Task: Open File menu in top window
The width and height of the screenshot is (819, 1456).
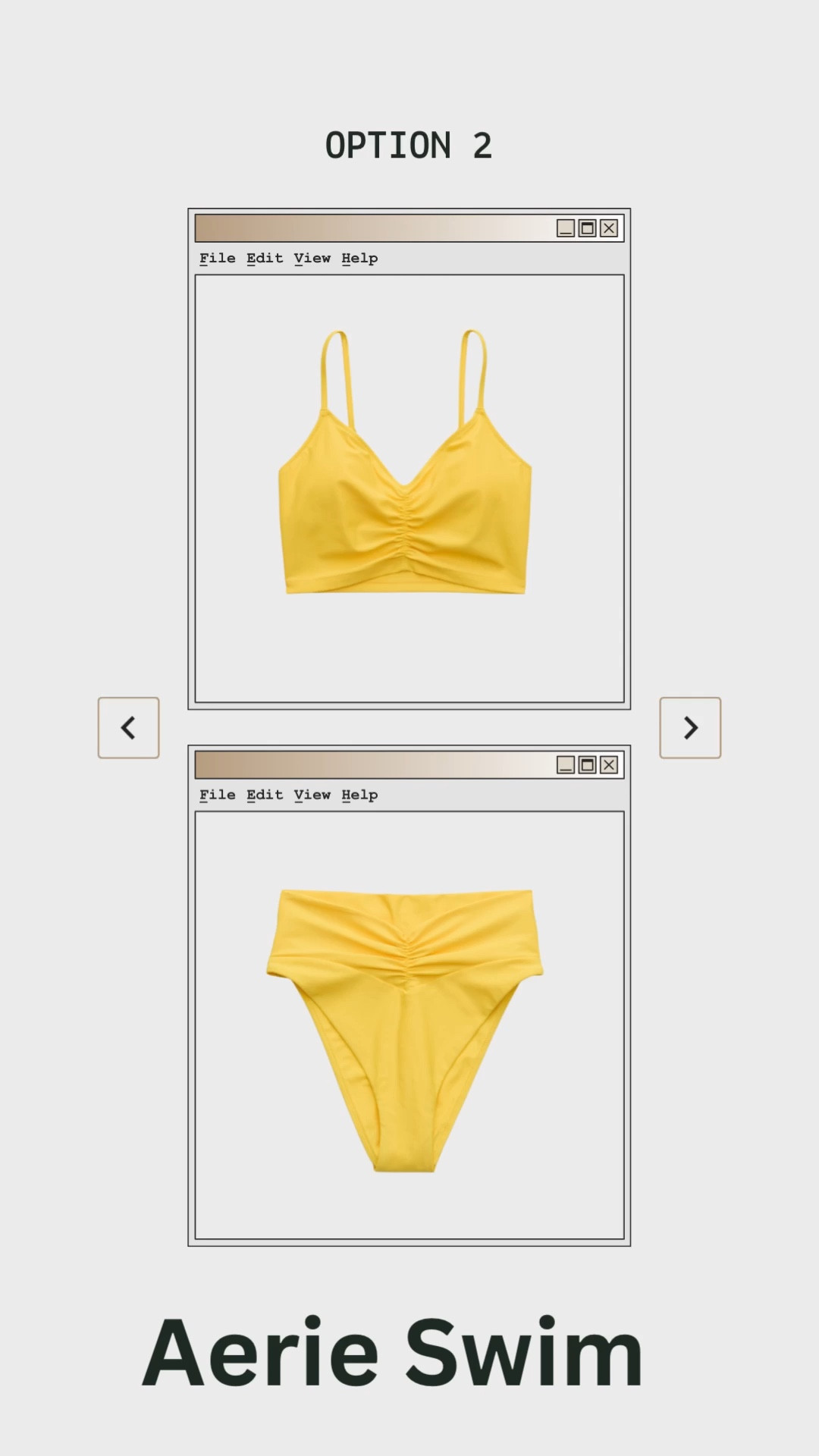Action: click(x=218, y=258)
